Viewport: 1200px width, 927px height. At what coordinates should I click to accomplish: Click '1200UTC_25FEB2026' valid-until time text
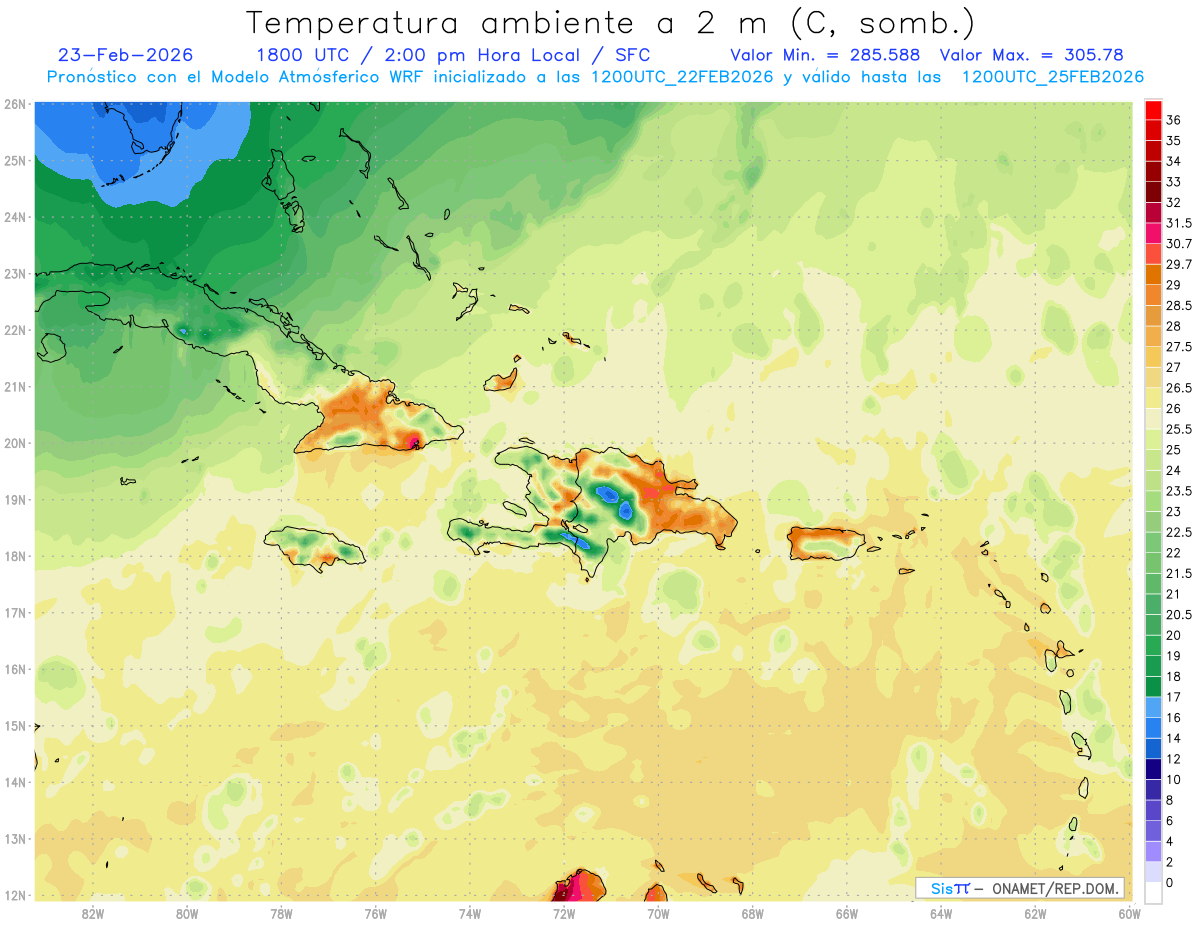tap(1052, 77)
